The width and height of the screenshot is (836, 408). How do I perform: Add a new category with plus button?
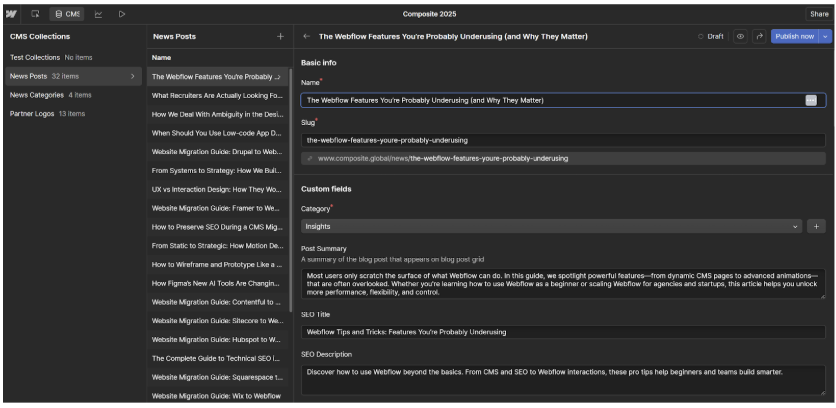point(816,227)
